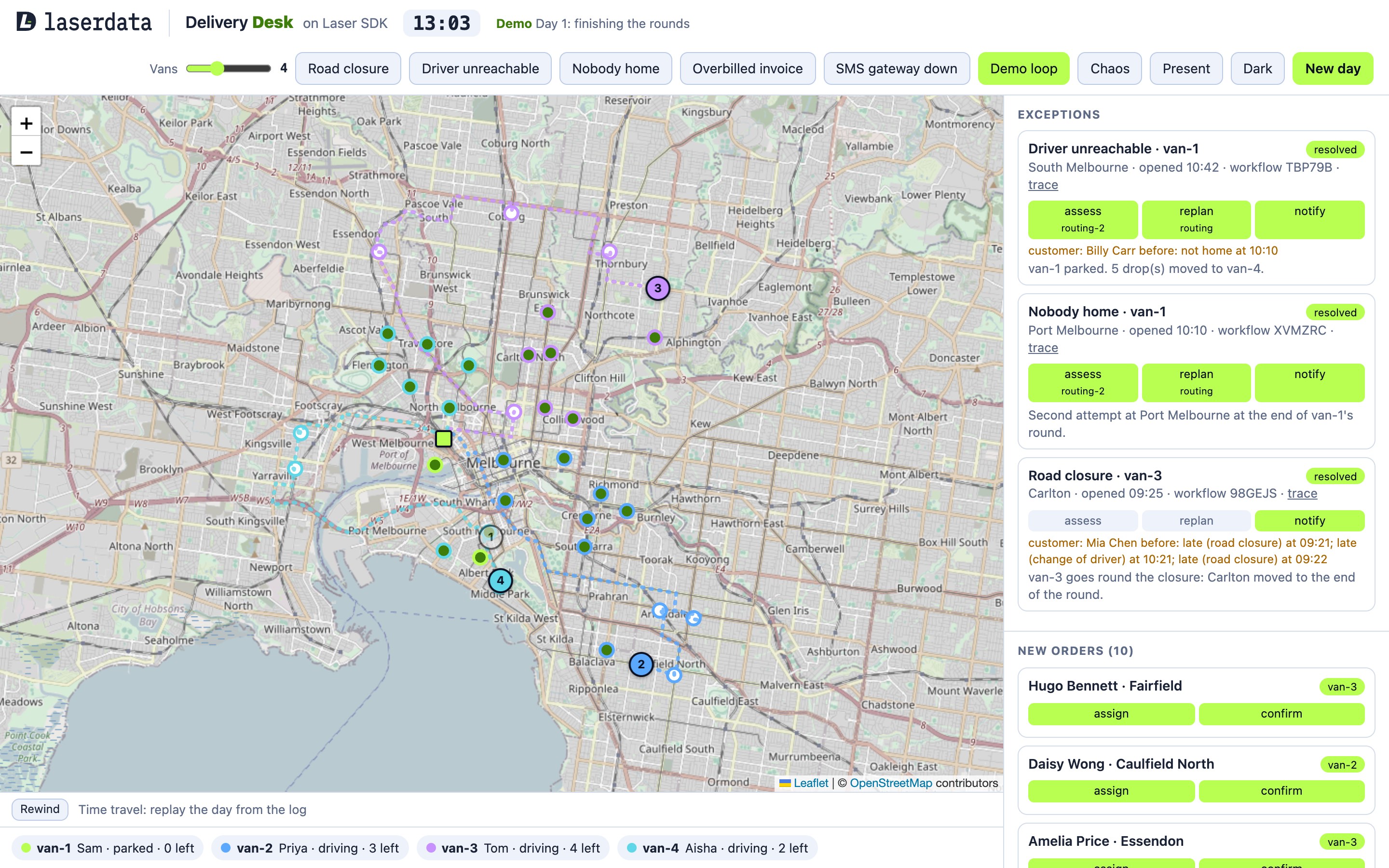The height and width of the screenshot is (868, 1389).
Task: Click notify step in Driver unreachable card
Action: point(1309,219)
